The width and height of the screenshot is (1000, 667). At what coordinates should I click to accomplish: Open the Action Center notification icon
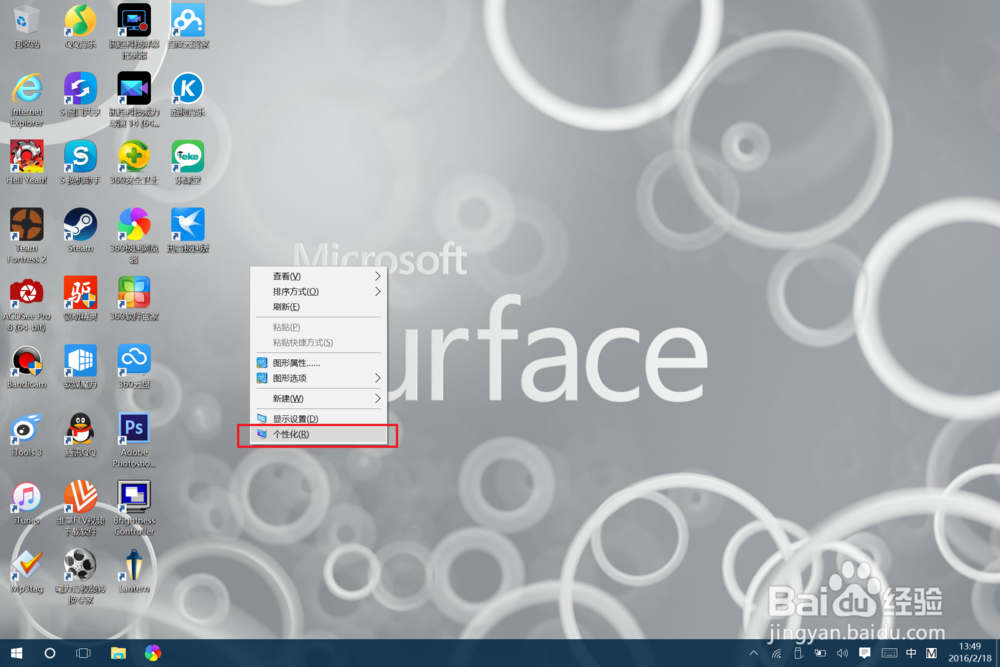(865, 653)
